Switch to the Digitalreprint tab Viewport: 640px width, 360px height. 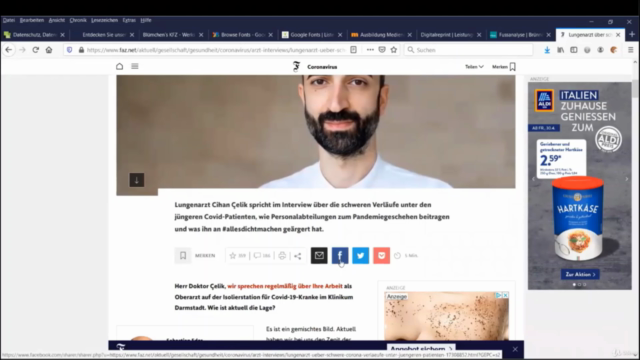pyautogui.click(x=446, y=35)
